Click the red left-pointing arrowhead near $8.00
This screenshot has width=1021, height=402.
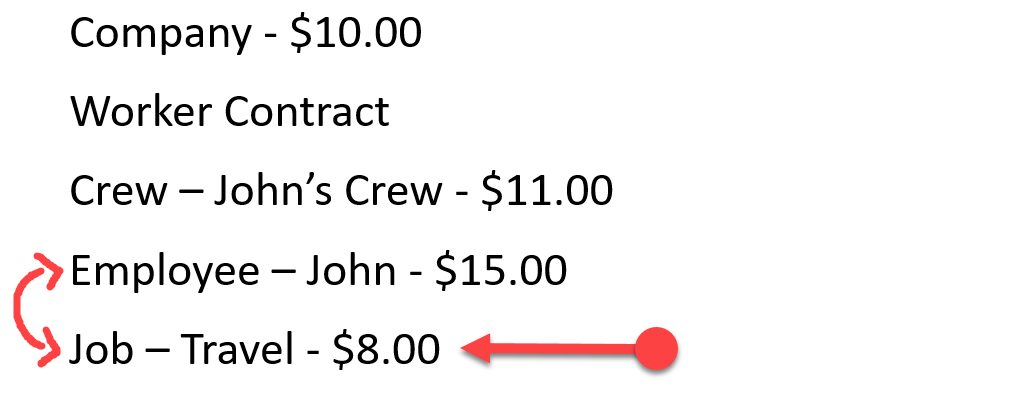(x=475, y=349)
